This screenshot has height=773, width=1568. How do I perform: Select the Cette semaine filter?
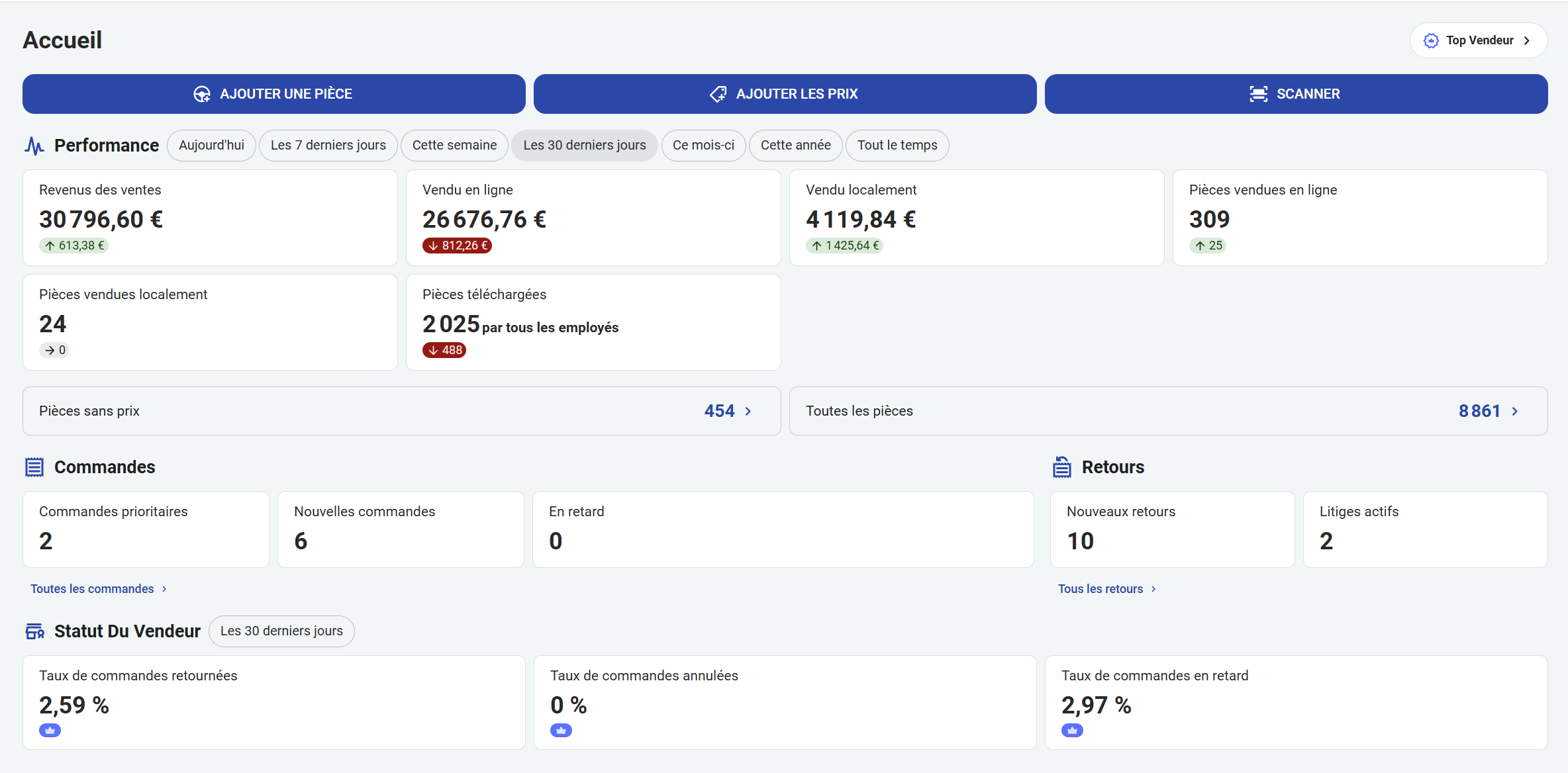pos(454,145)
